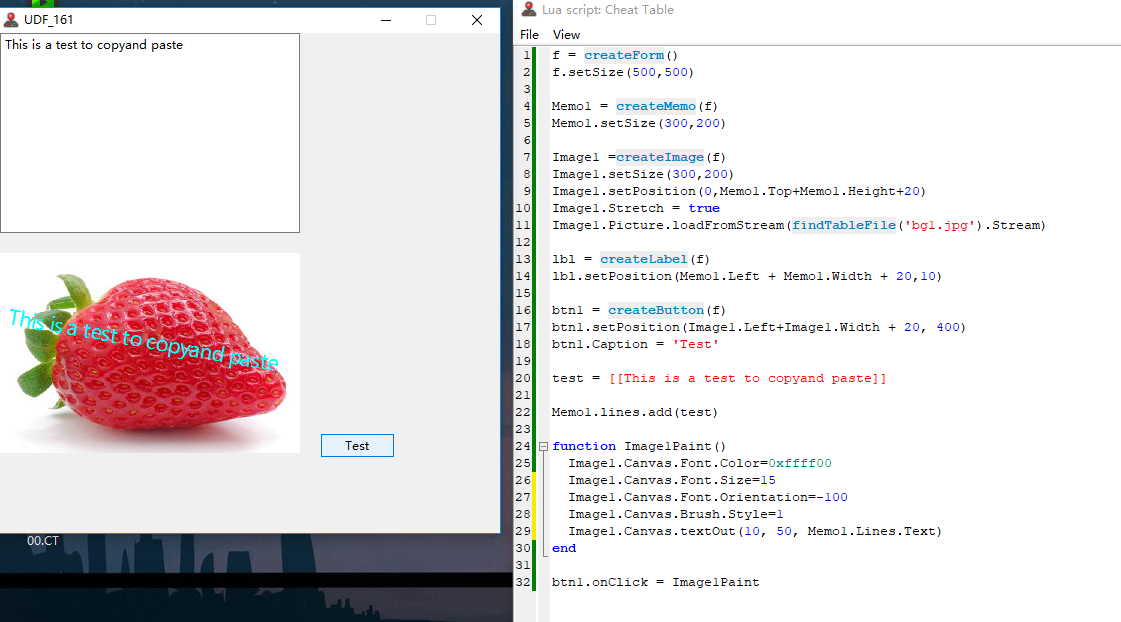Minimize the UDF_161 window
Image resolution: width=1121 pixels, height=622 pixels.
click(x=385, y=20)
